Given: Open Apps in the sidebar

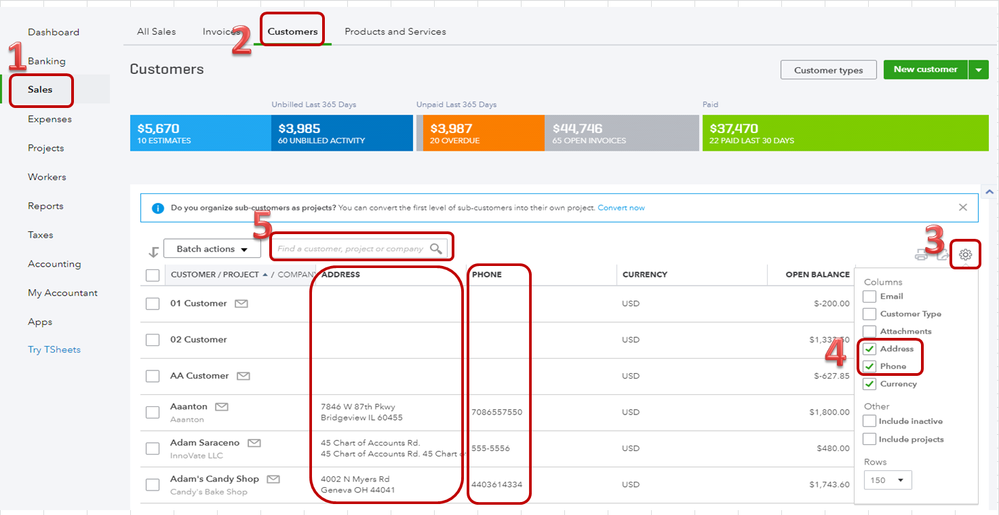Looking at the screenshot, I should [x=40, y=322].
